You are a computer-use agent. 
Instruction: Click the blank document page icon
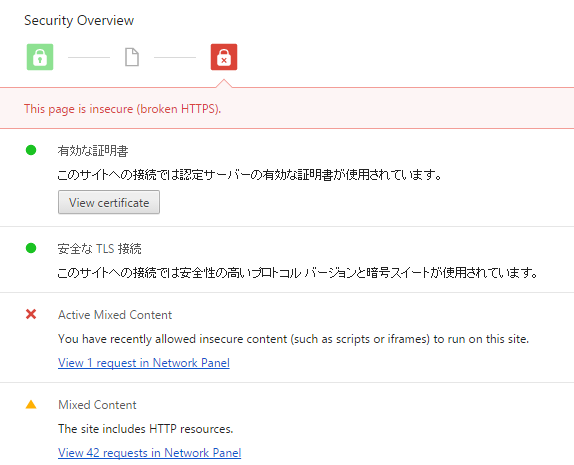(132, 57)
